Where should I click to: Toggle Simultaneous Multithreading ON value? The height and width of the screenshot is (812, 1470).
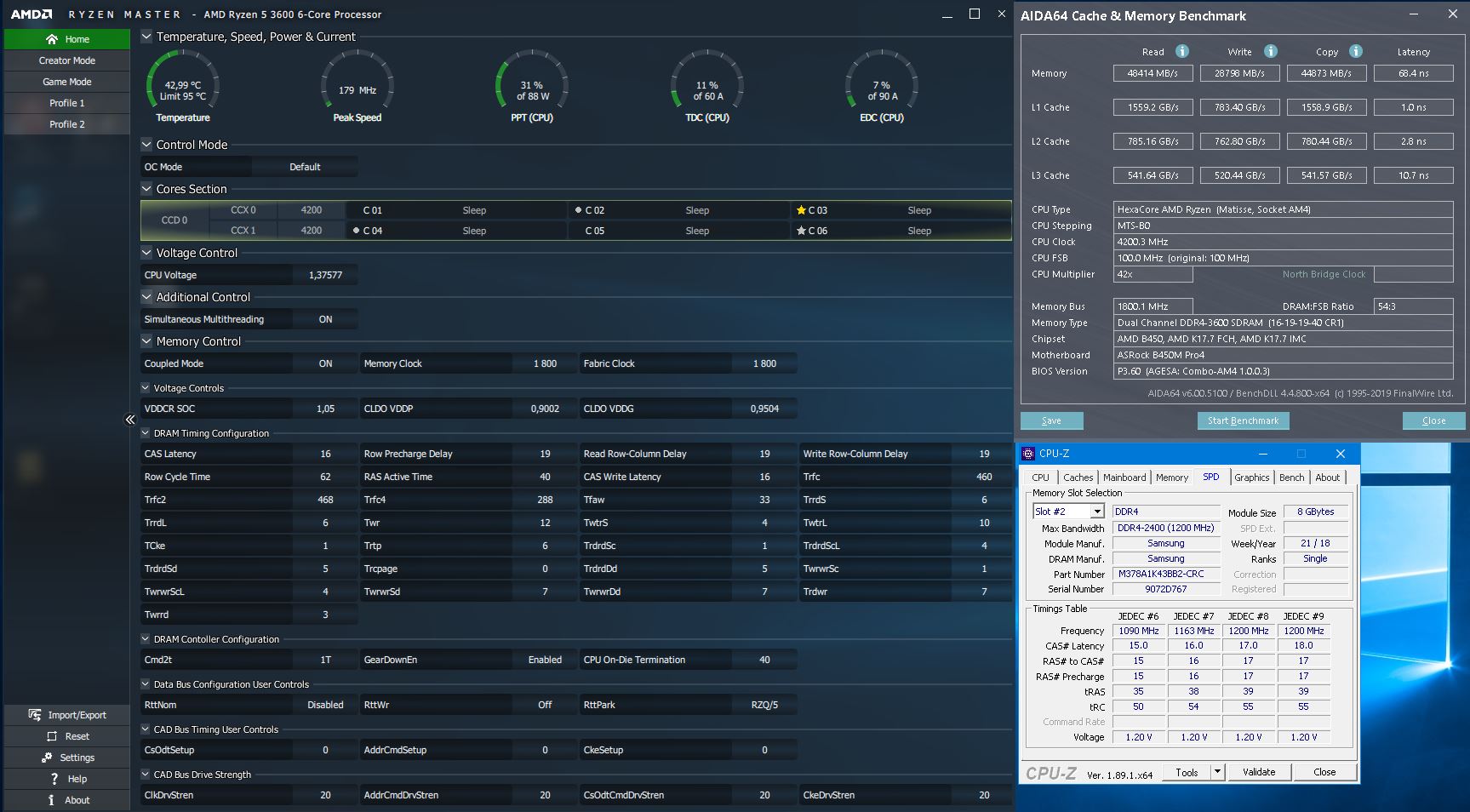pyautogui.click(x=325, y=319)
